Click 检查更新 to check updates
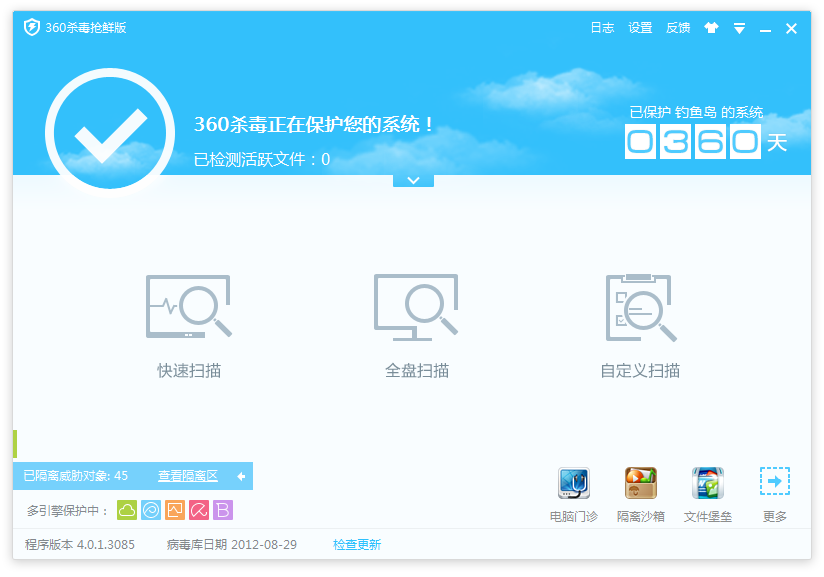The image size is (824, 577). pyautogui.click(x=357, y=545)
